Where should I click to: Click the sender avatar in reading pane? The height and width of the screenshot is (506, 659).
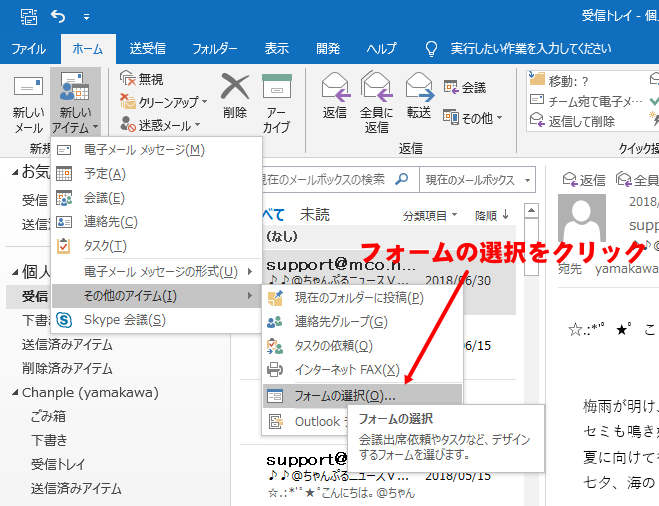pos(582,218)
